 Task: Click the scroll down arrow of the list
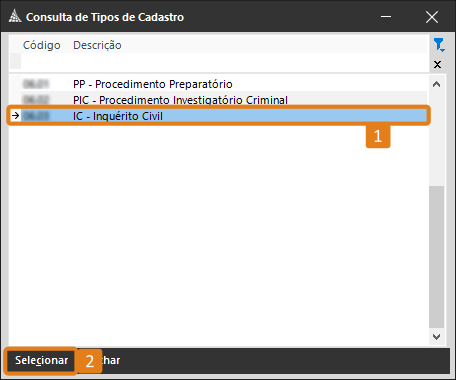coord(436,337)
